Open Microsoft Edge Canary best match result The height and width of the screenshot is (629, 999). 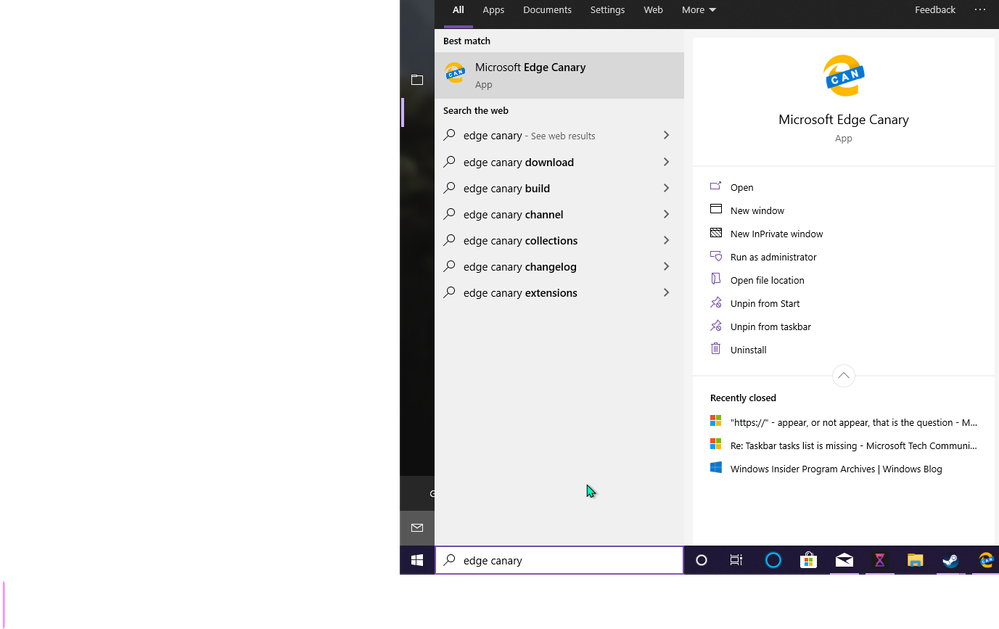coord(559,75)
